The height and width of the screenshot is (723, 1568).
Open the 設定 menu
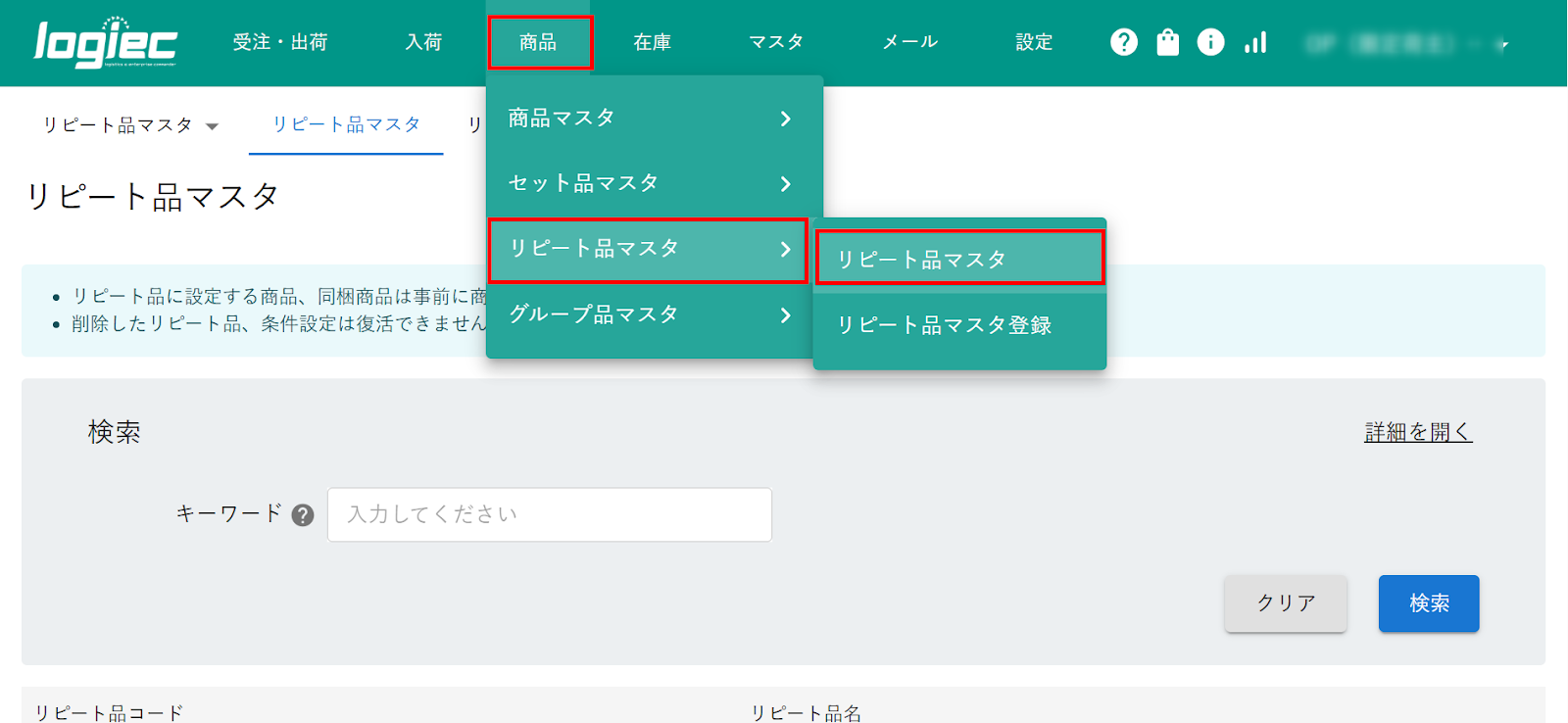(1034, 42)
